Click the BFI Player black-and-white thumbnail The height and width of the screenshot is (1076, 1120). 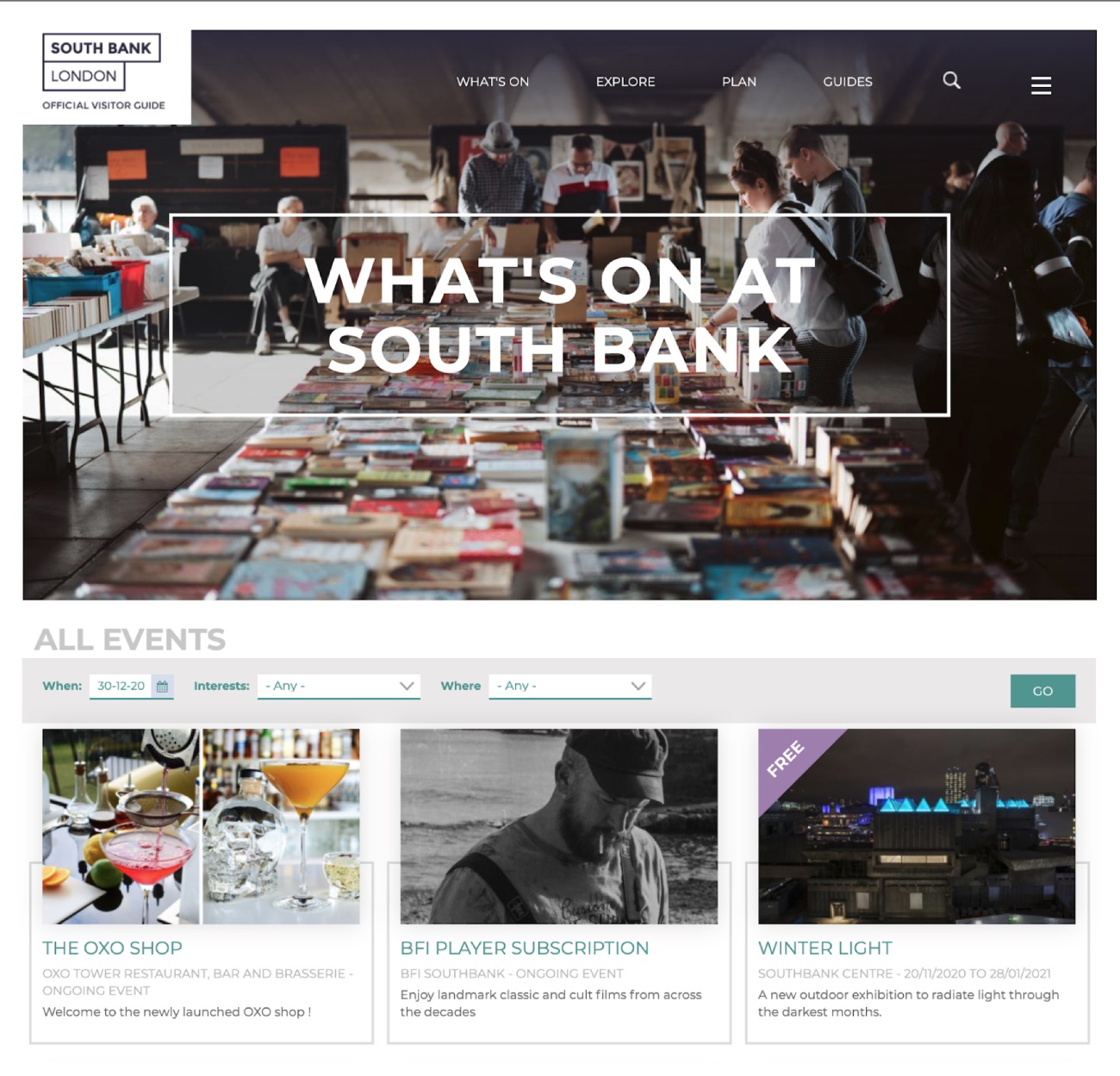coord(559,827)
